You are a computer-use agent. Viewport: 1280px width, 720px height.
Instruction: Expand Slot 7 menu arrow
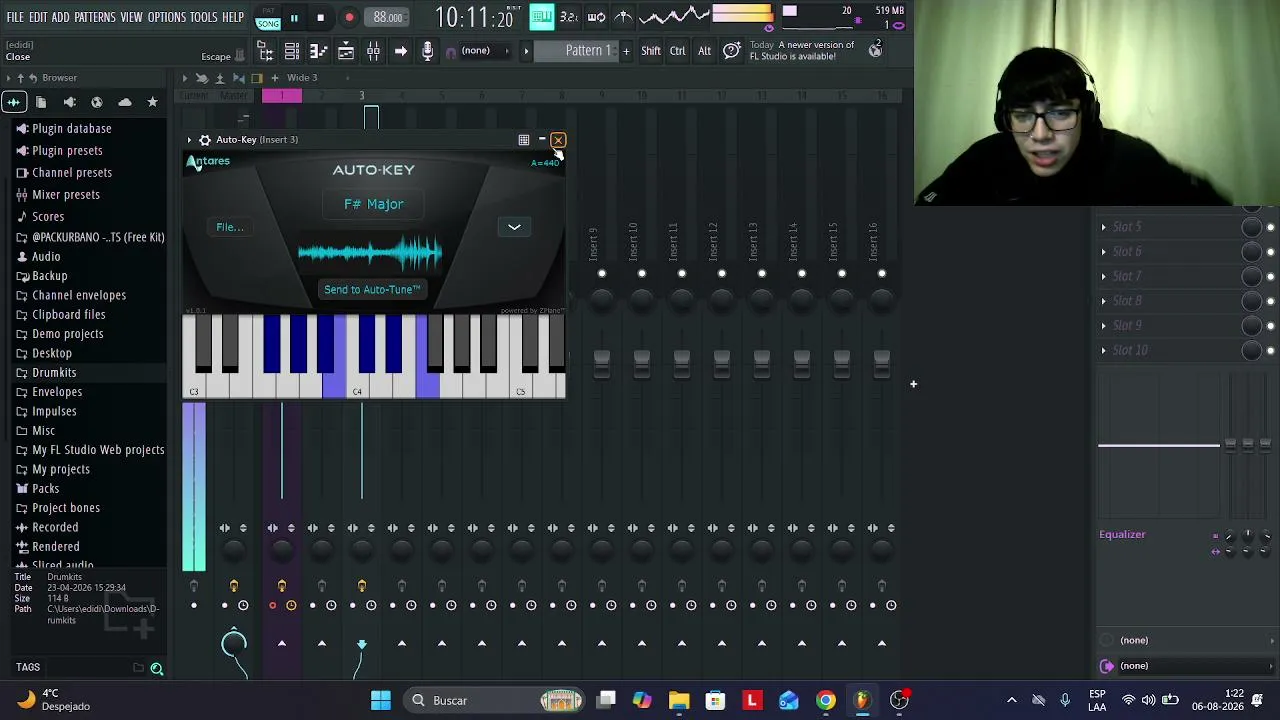pyautogui.click(x=1104, y=276)
